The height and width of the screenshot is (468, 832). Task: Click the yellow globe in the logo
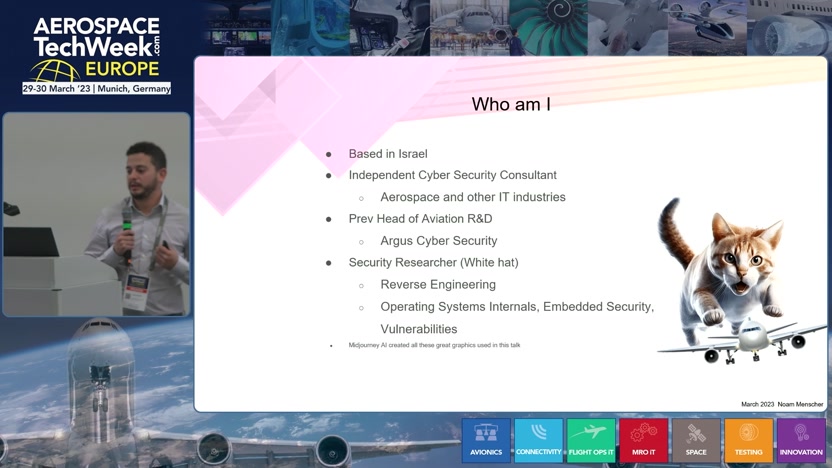54,71
